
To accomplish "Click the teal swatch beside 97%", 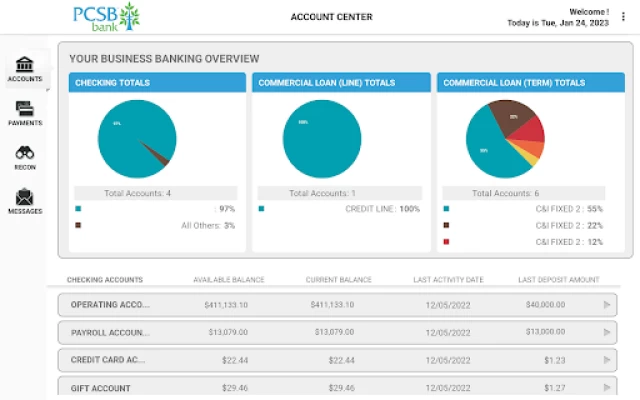I will coord(78,209).
